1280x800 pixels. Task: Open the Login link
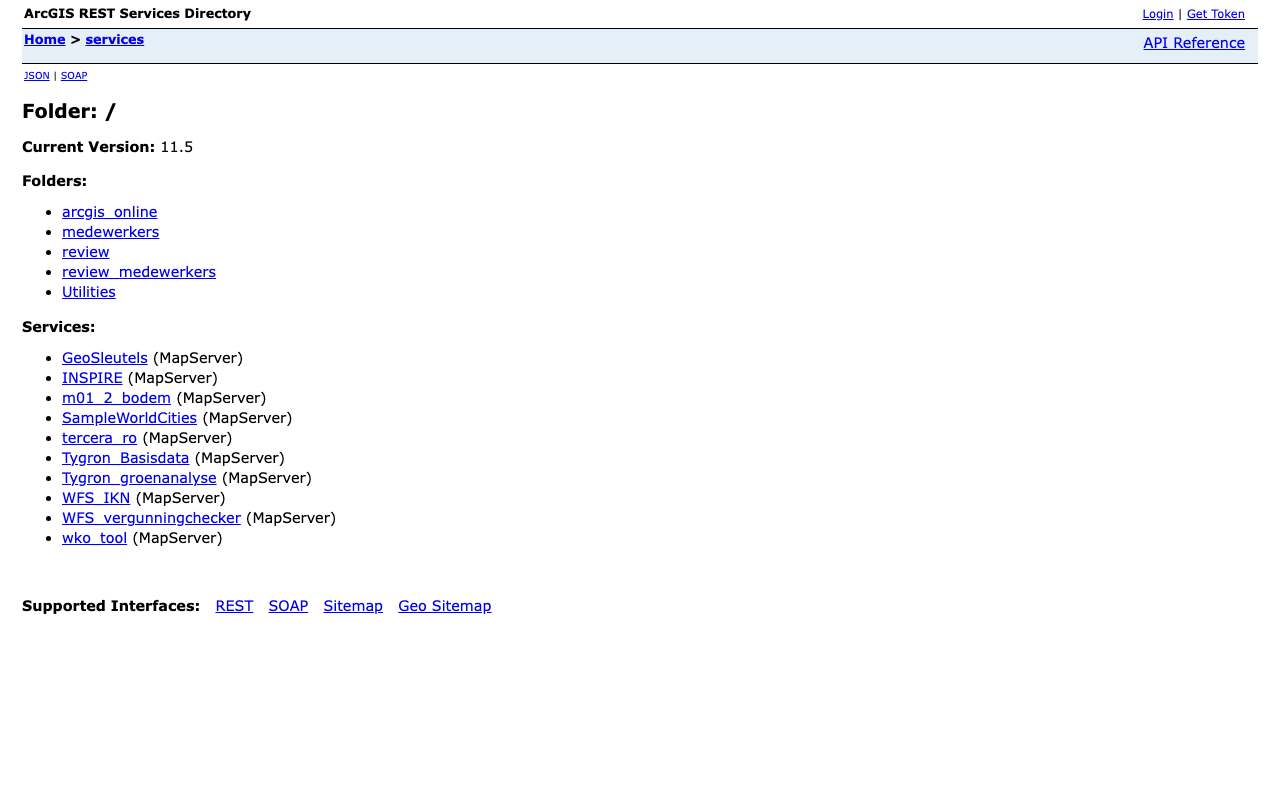tap(1157, 14)
